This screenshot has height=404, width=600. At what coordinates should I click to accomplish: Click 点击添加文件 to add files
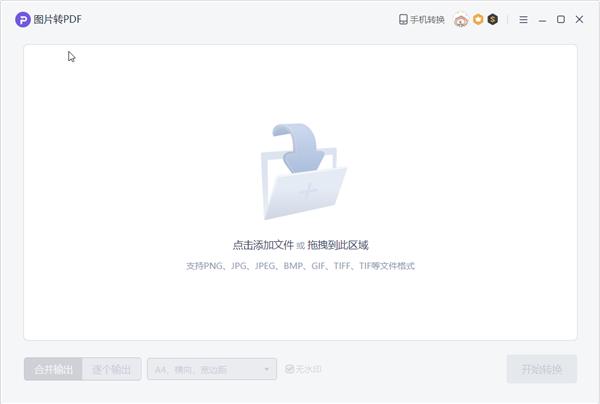(263, 245)
